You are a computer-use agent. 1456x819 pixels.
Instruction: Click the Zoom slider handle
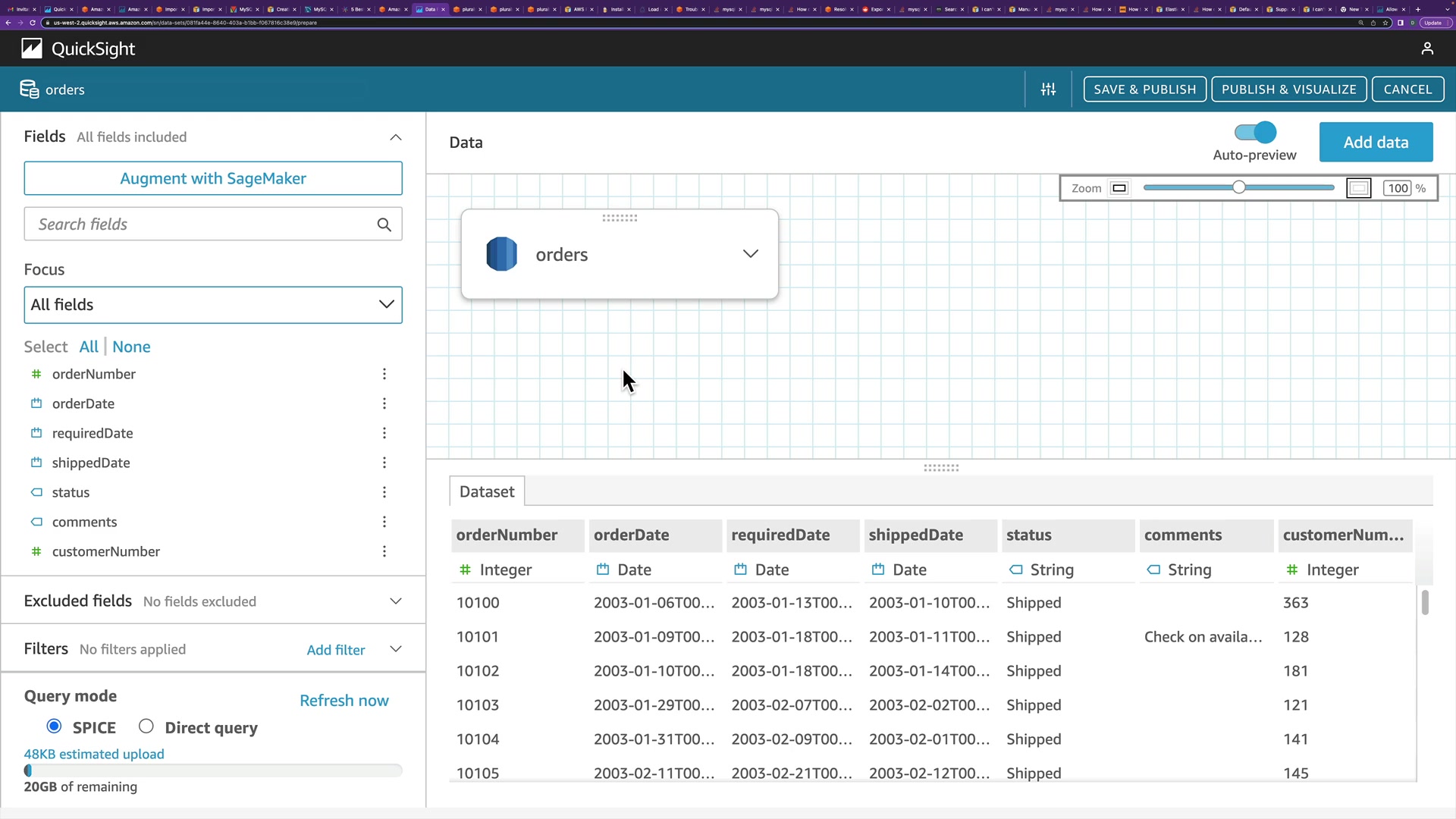coord(1238,187)
